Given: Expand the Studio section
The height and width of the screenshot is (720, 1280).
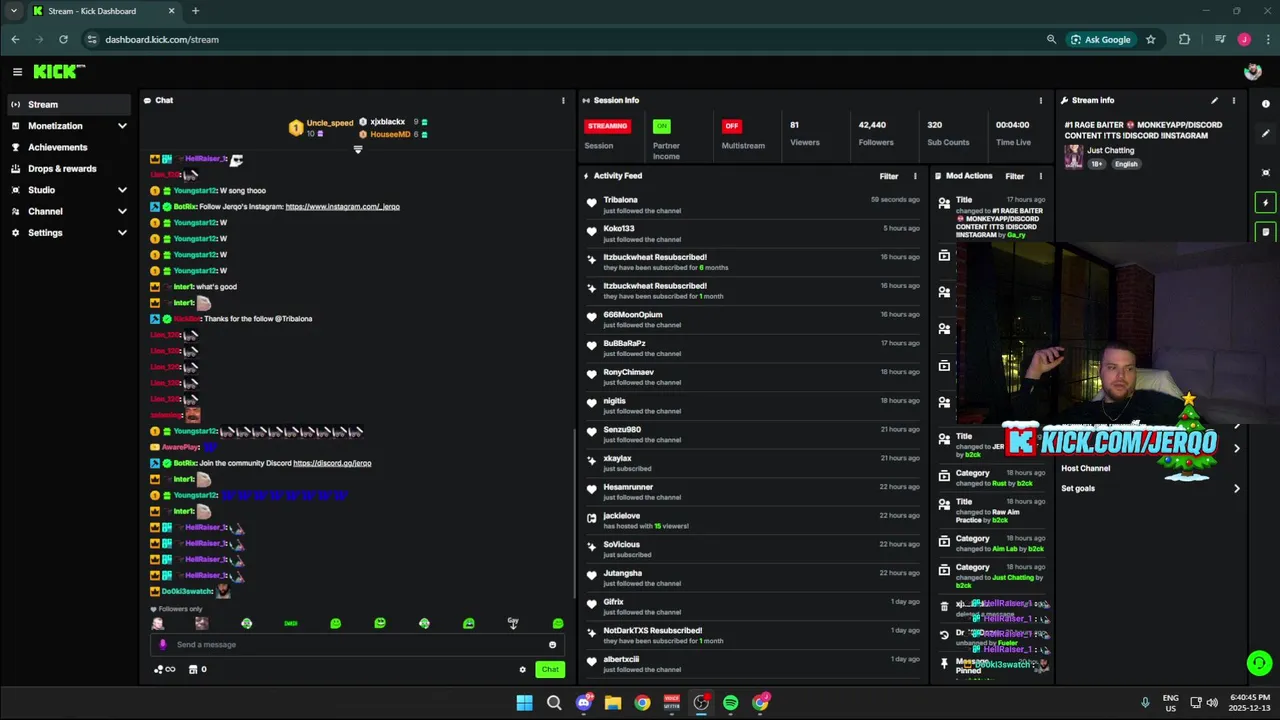Looking at the screenshot, I should click(68, 190).
